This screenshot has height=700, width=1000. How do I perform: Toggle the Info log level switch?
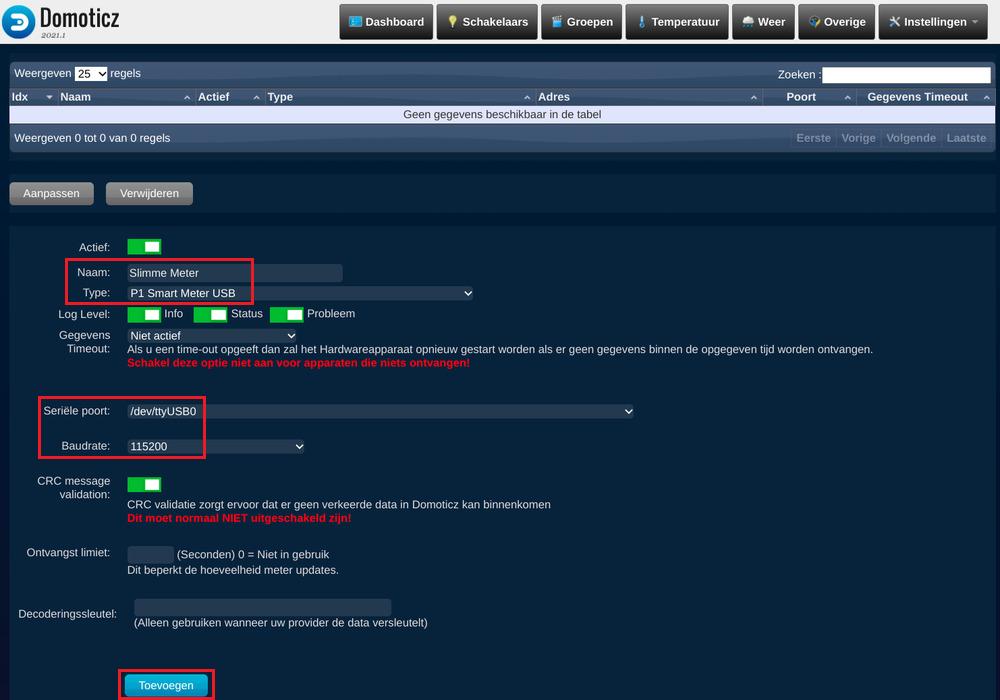click(144, 315)
